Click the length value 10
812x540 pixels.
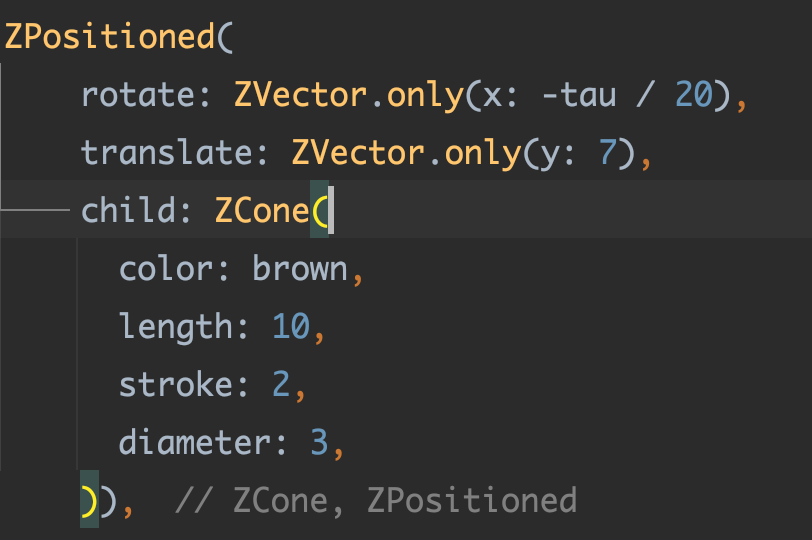[291, 327]
